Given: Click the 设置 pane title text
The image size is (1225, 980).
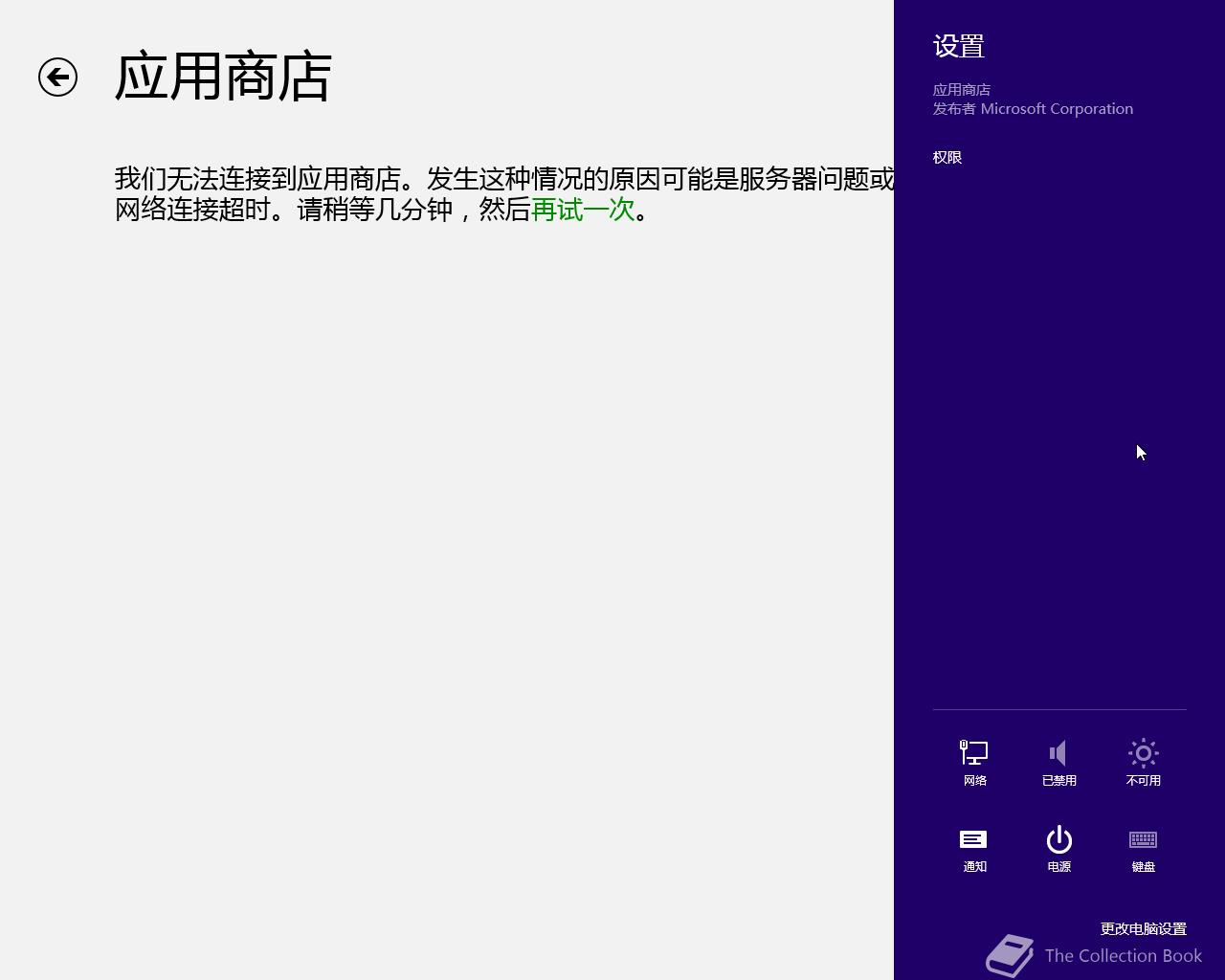Looking at the screenshot, I should click(x=959, y=46).
